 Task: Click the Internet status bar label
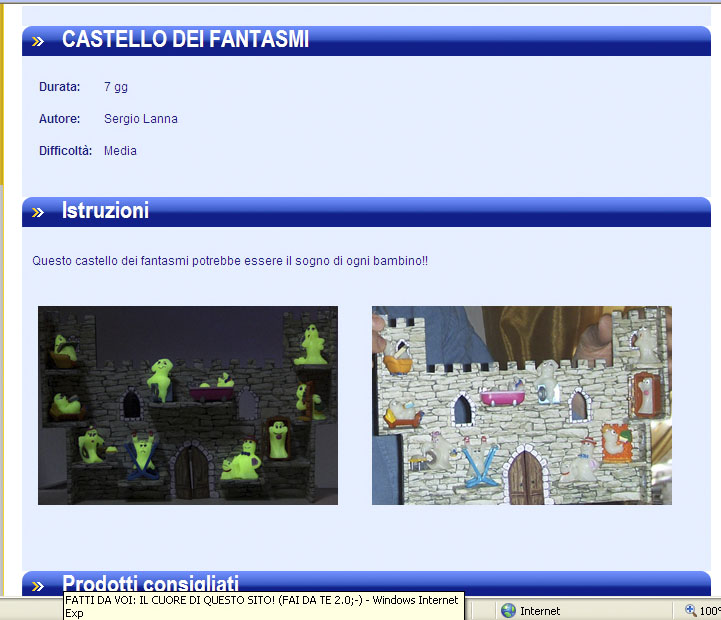pyautogui.click(x=540, y=611)
